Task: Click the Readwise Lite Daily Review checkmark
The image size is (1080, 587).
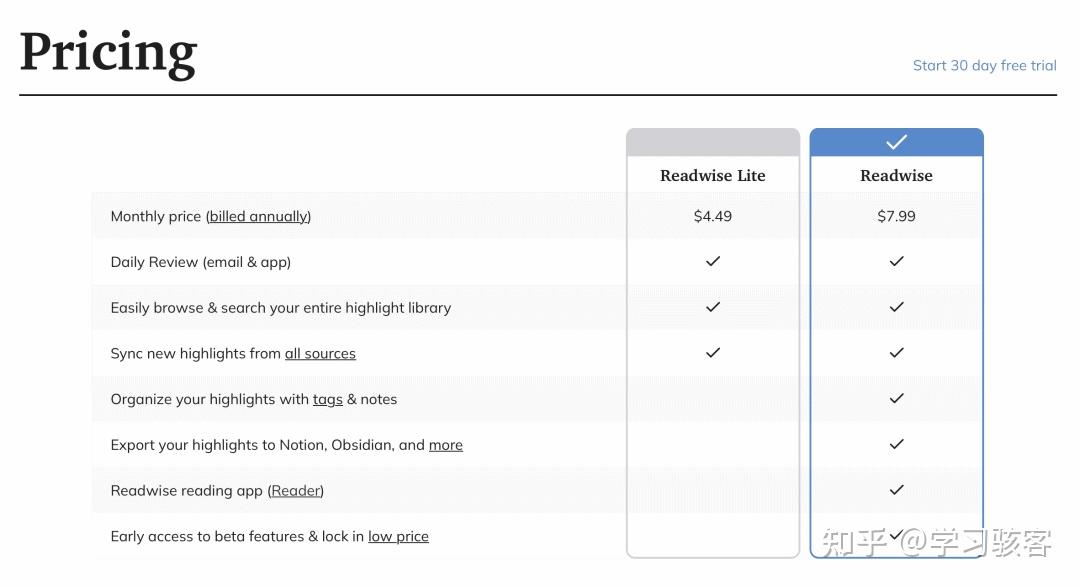Action: coord(713,261)
